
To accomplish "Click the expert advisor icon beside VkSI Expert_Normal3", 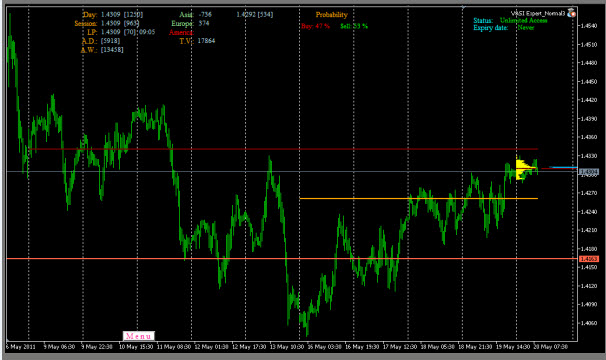I will coord(572,13).
